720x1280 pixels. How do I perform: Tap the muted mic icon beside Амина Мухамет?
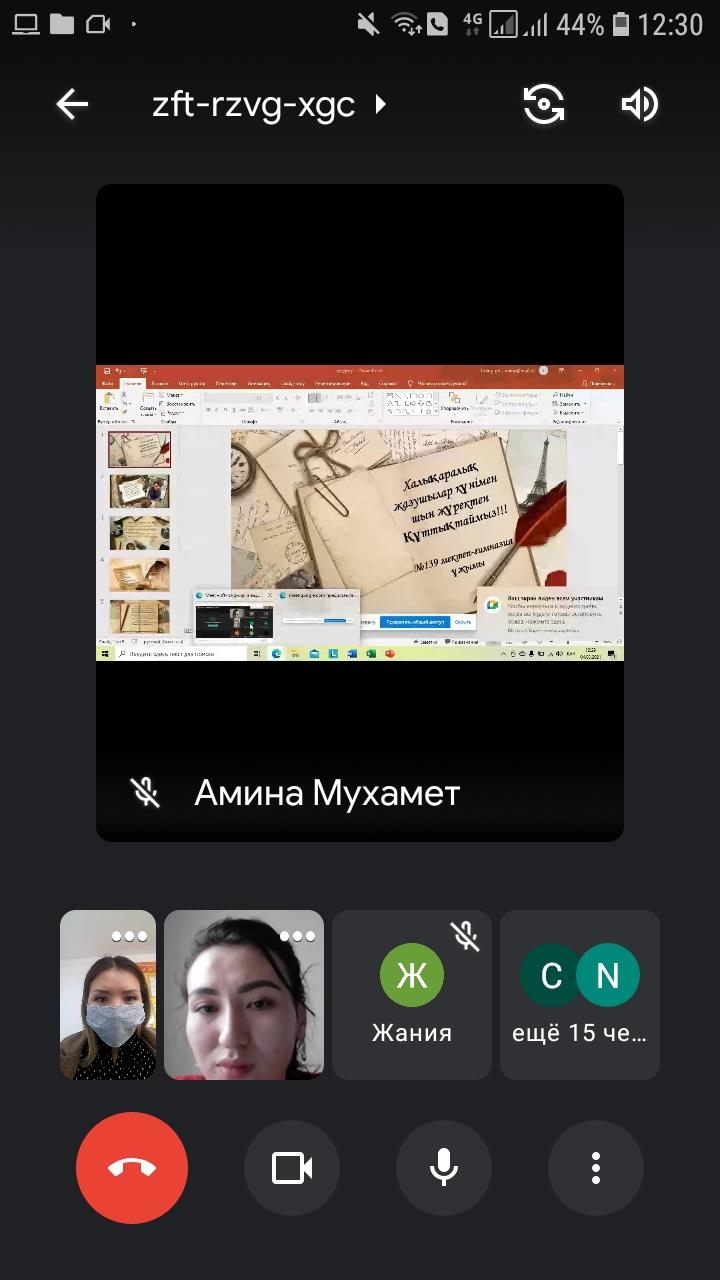(x=146, y=793)
